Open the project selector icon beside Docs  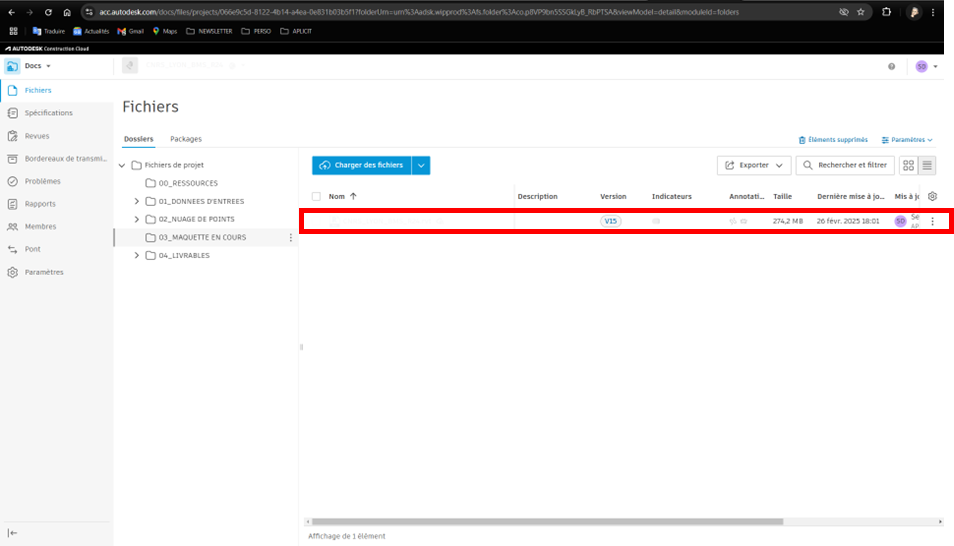(x=130, y=66)
